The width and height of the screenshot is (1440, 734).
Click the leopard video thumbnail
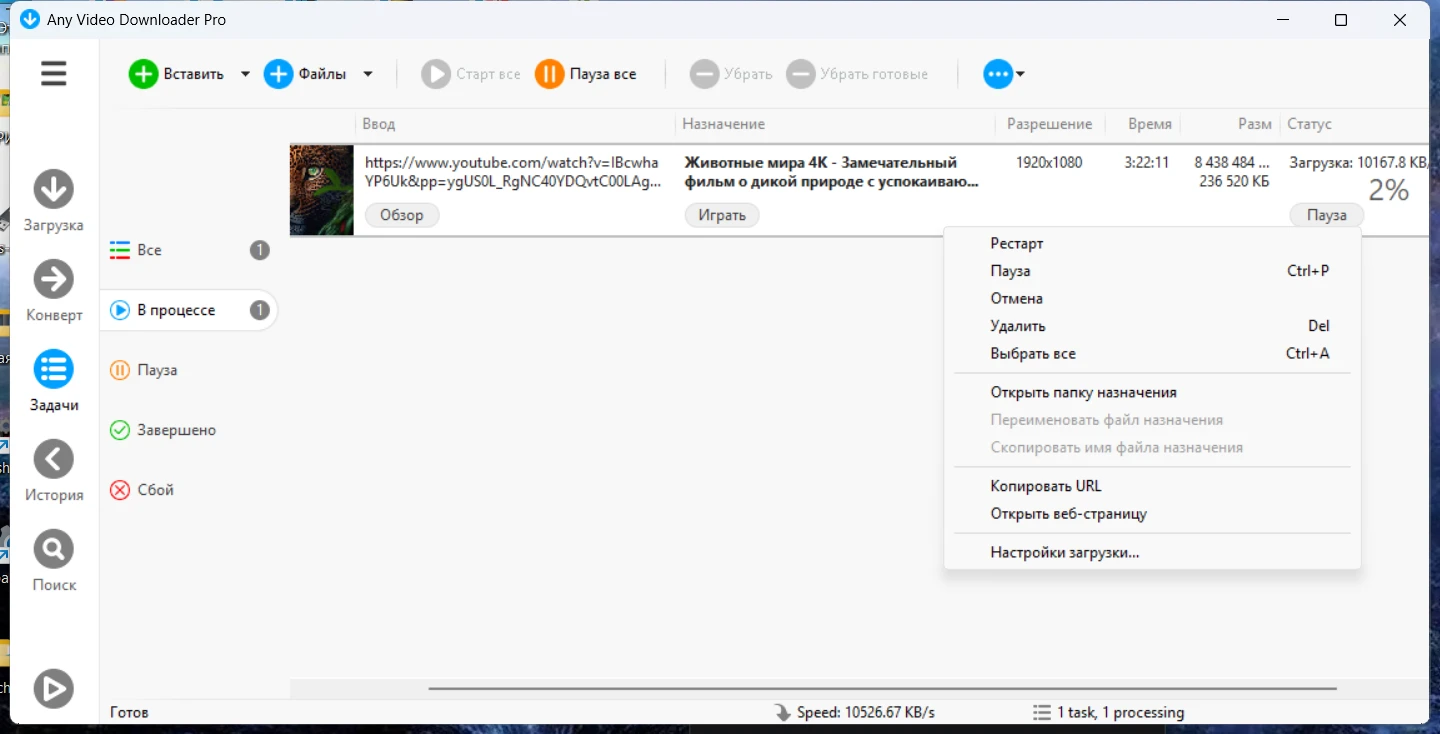(x=322, y=190)
